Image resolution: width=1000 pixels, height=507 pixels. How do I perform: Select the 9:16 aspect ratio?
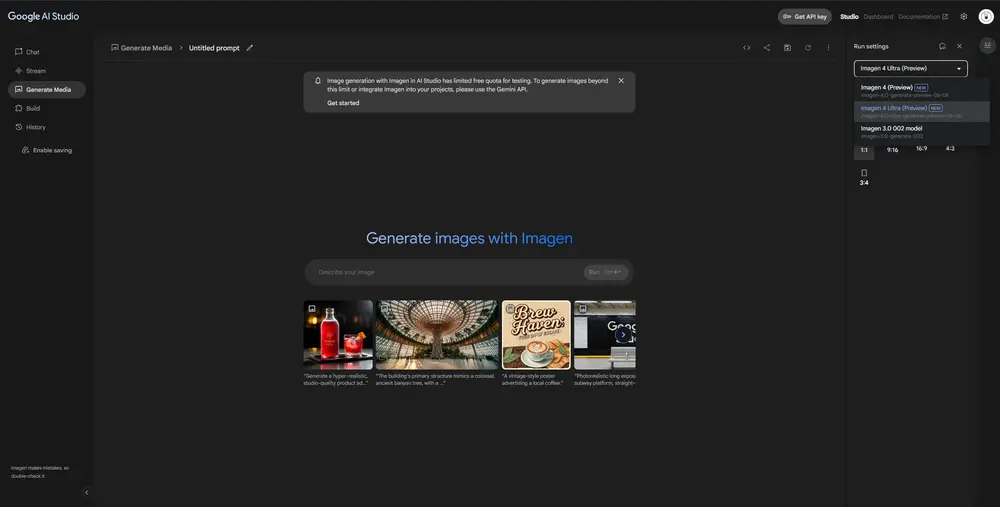pyautogui.click(x=892, y=150)
